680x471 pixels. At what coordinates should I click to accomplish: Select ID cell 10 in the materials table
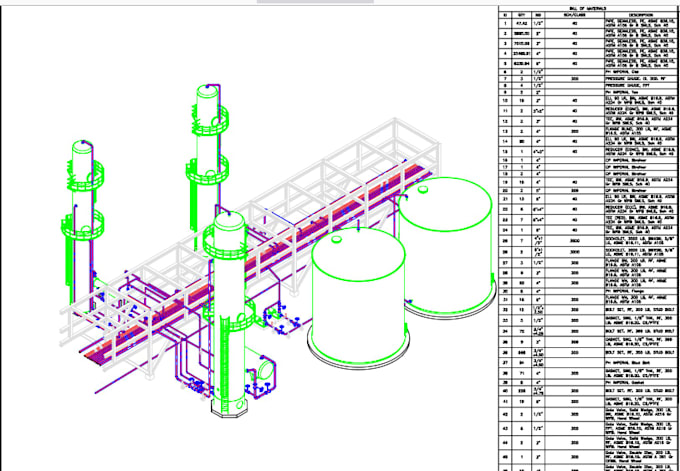click(504, 100)
